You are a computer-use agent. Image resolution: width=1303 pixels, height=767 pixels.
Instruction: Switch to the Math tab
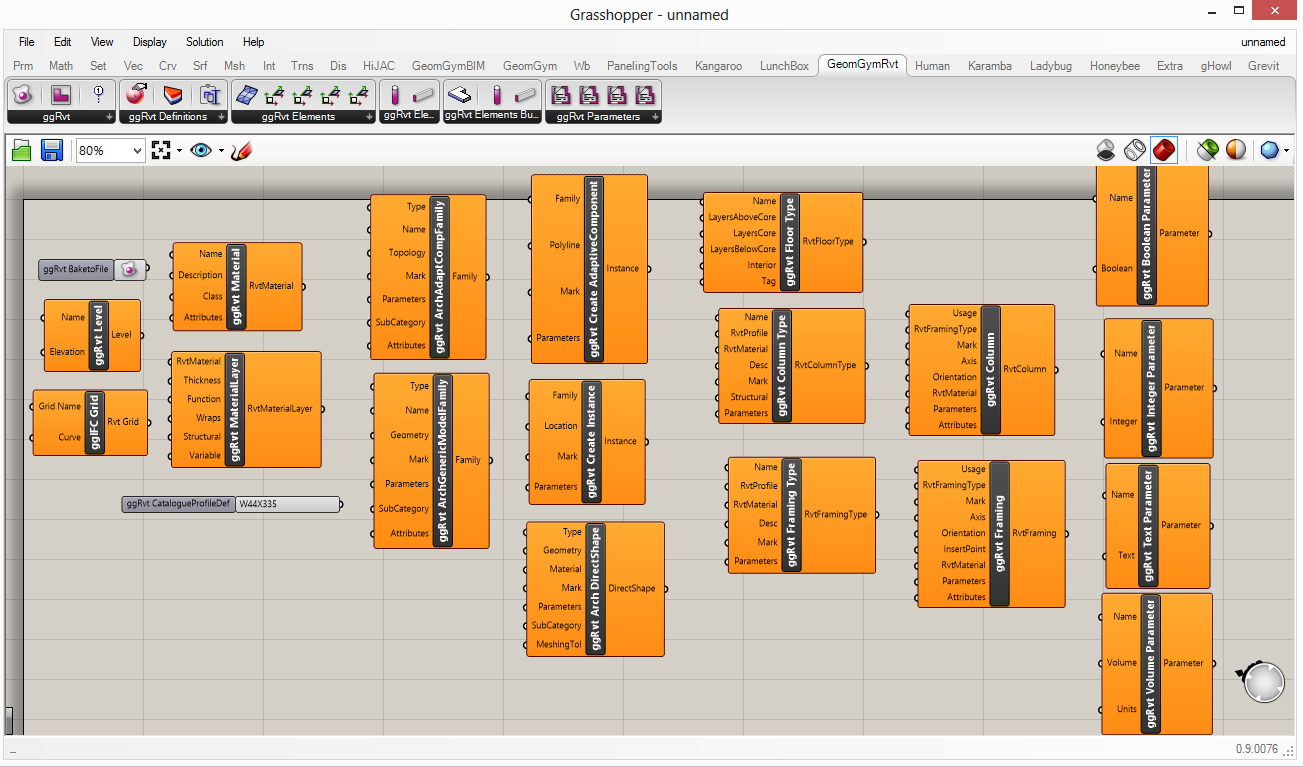pyautogui.click(x=61, y=66)
